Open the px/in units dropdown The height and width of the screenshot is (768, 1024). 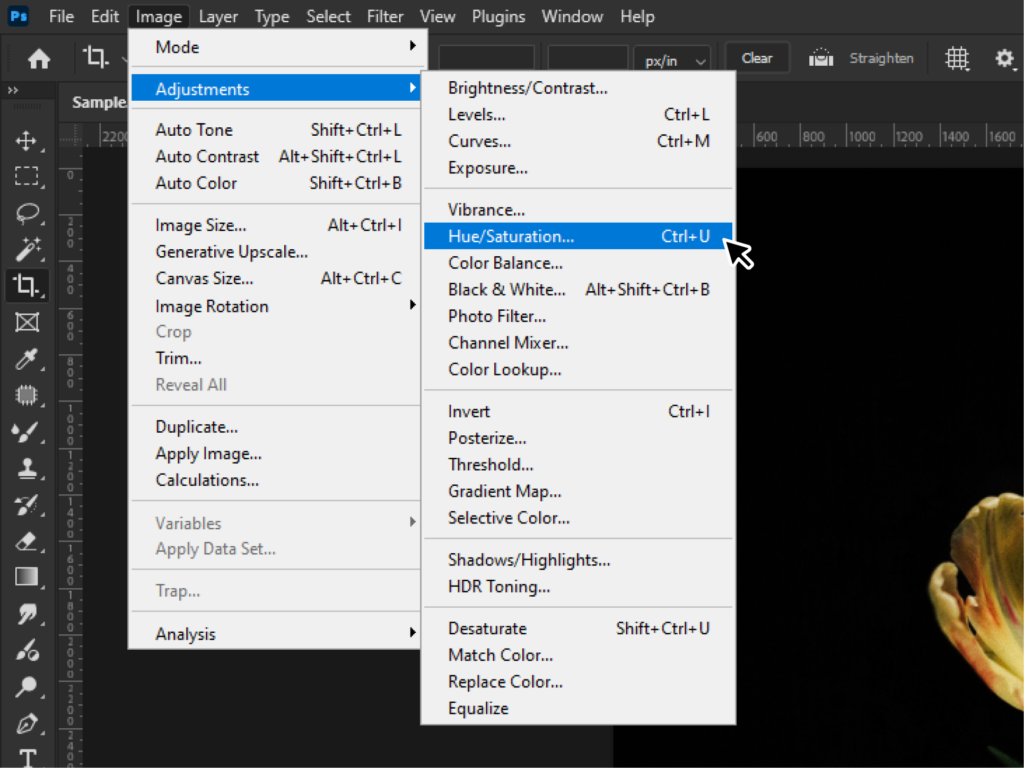(x=671, y=59)
